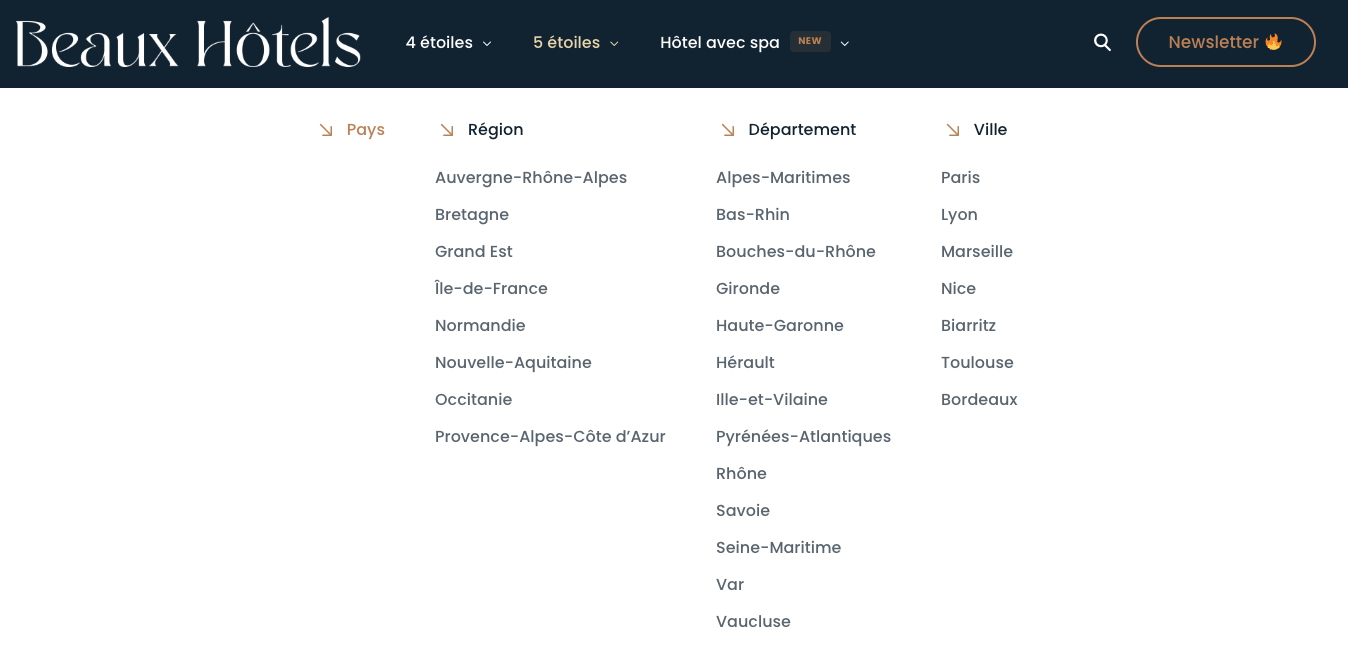Expand the 4 étoiles dropdown

point(449,43)
